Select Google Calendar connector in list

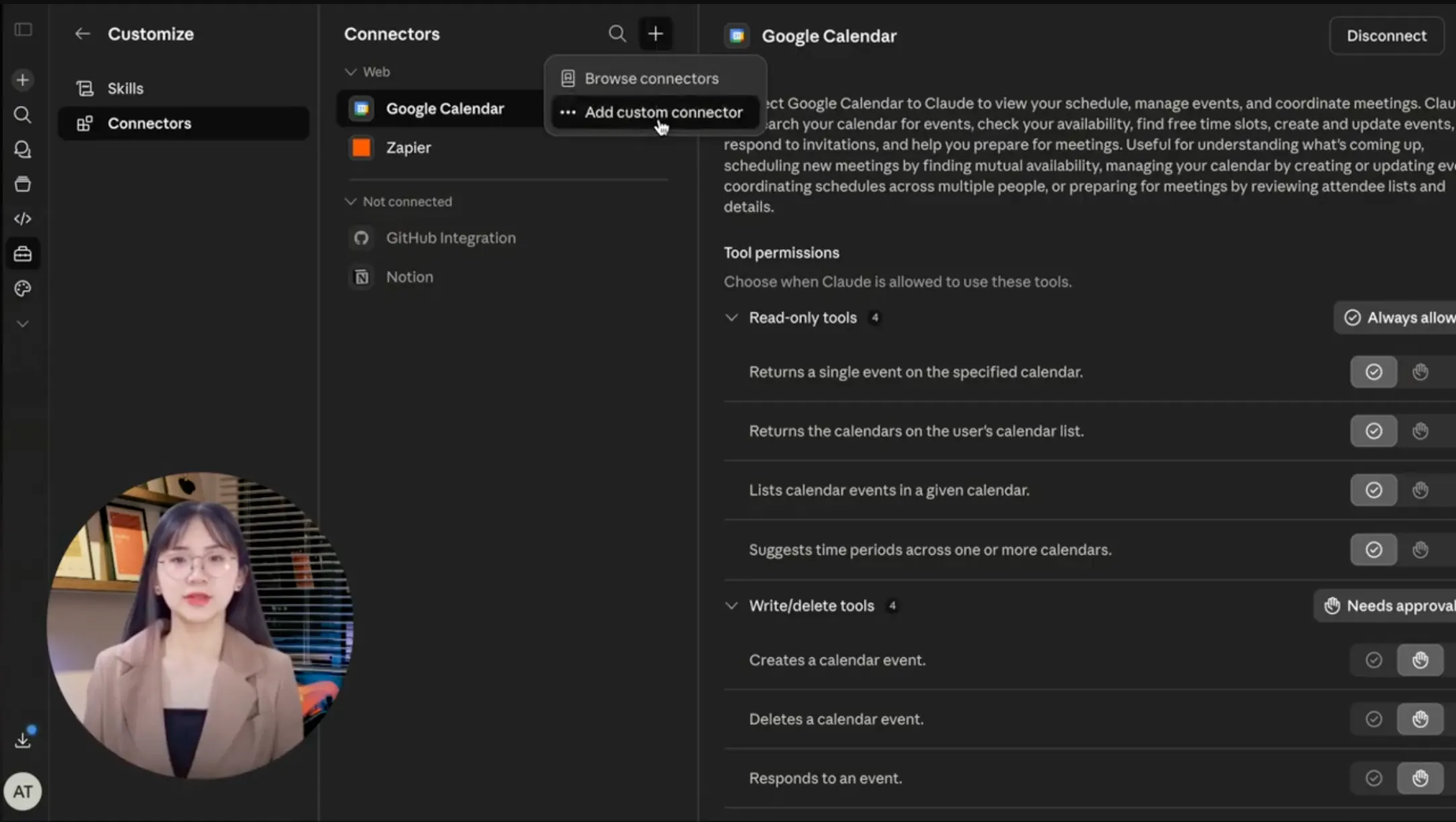pos(443,109)
